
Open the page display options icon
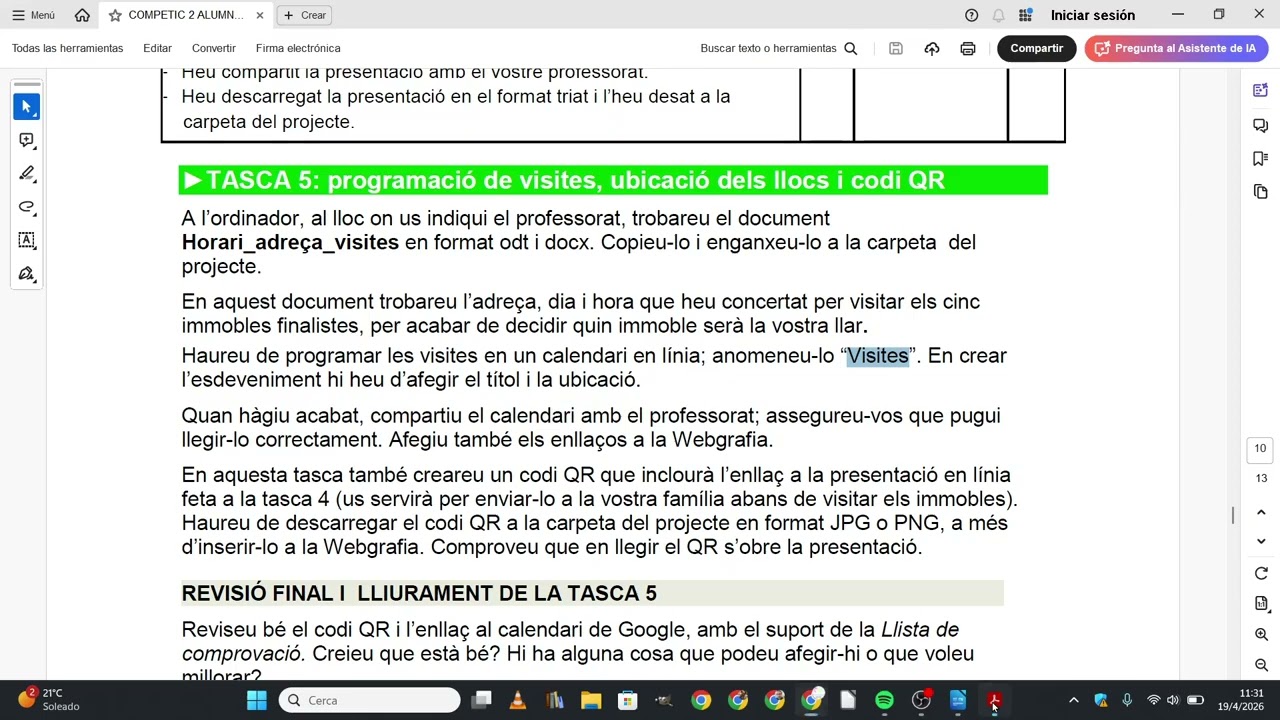coord(1261,604)
